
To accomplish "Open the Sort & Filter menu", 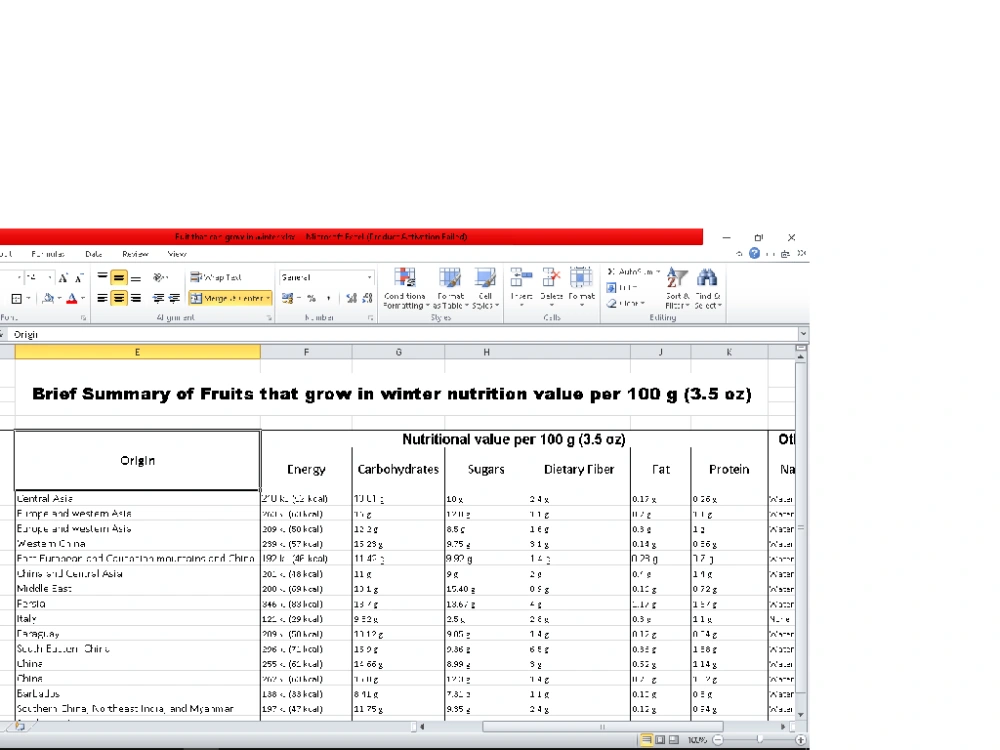I will 677,288.
